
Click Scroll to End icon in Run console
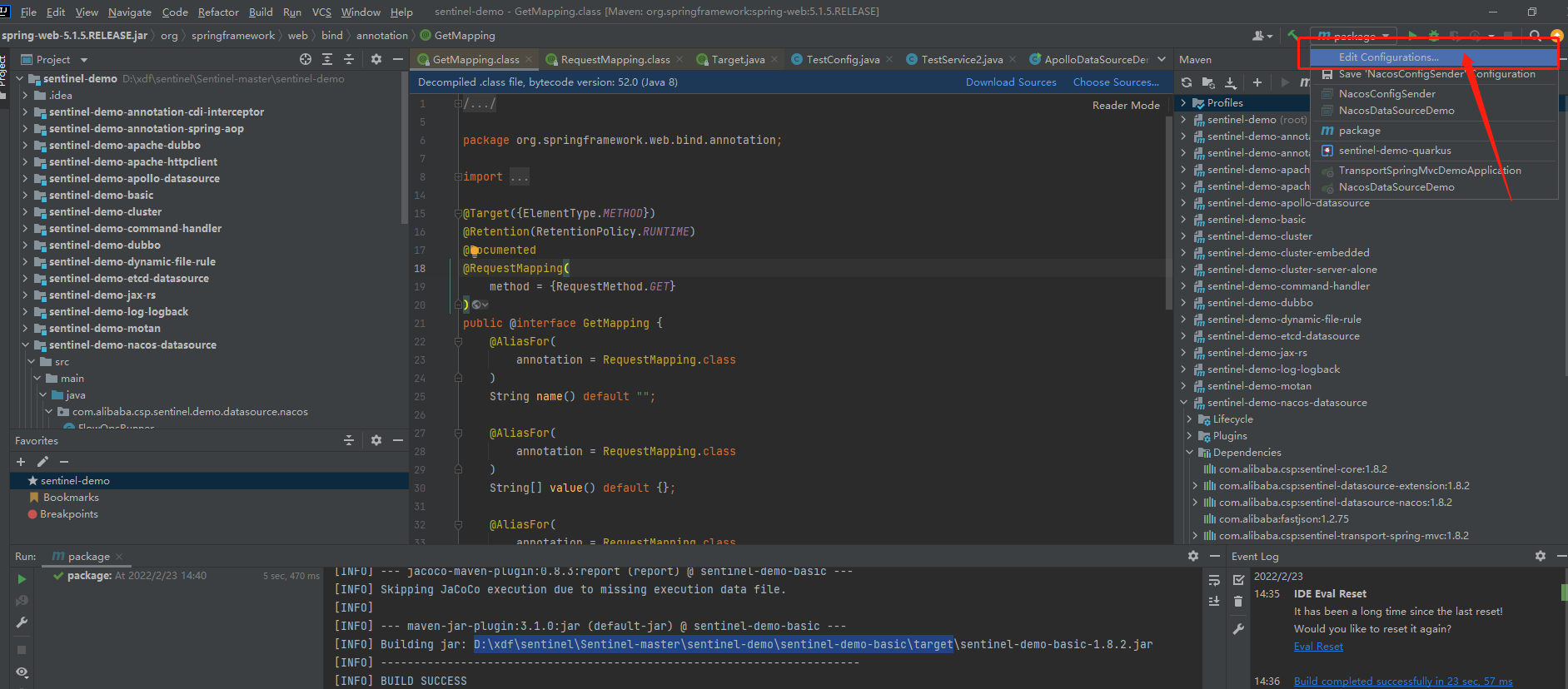click(1214, 601)
